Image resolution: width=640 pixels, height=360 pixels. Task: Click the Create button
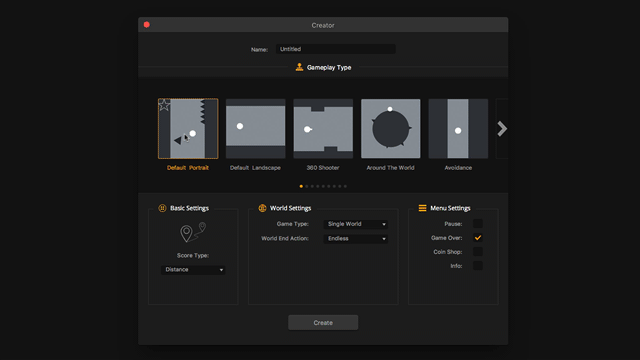click(323, 322)
